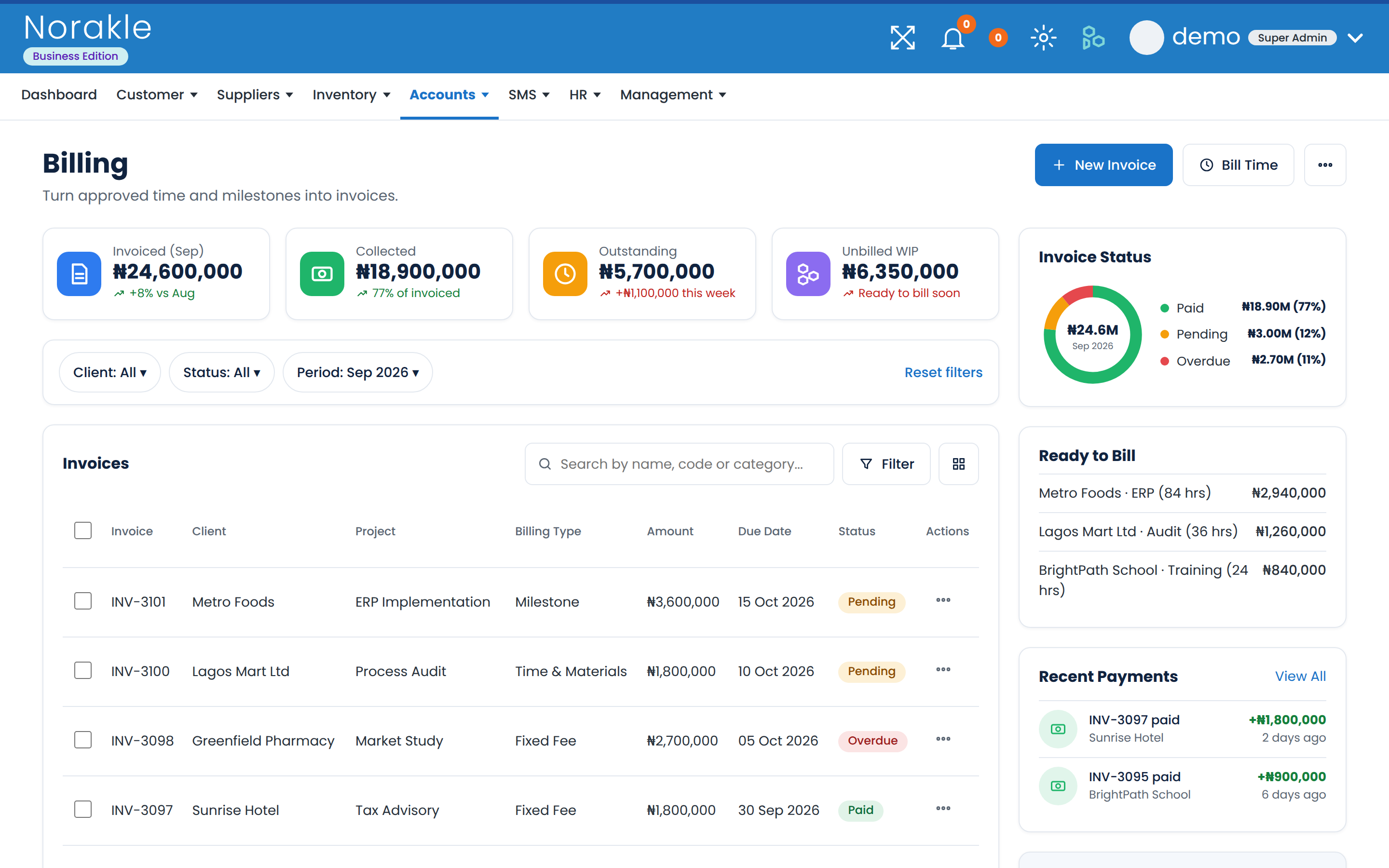Click the Metro Foods ERP ready-to-bill row
Viewport: 1389px width, 868px height.
[x=1182, y=493]
